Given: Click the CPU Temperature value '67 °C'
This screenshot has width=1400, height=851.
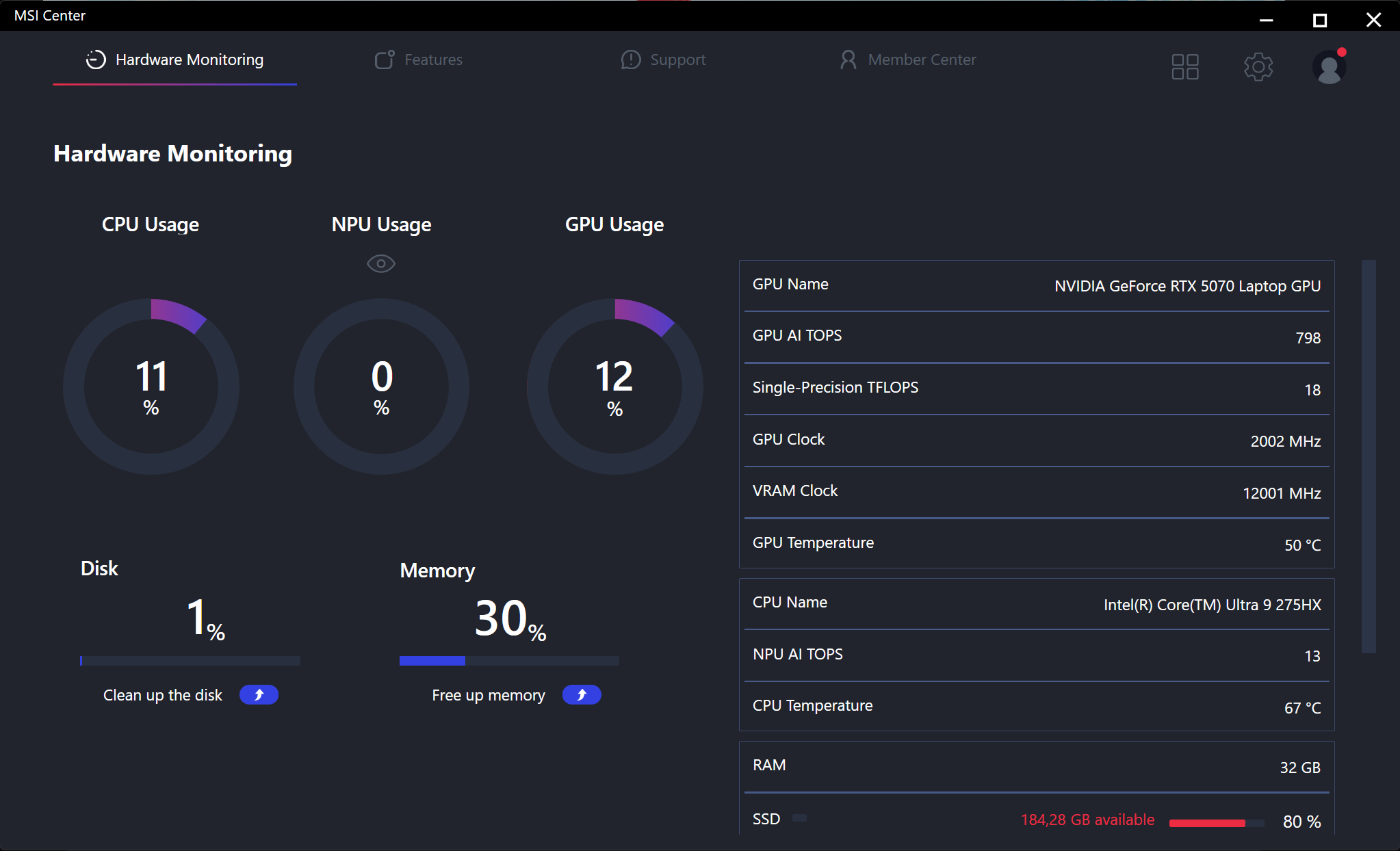Looking at the screenshot, I should tap(1303, 708).
